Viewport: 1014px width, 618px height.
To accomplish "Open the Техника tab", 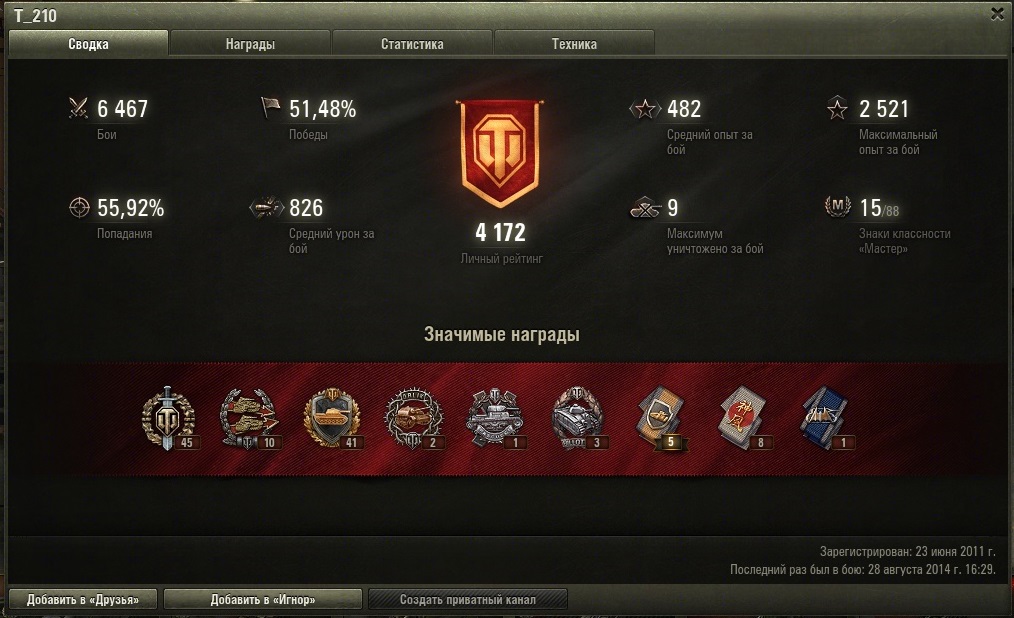I will [x=574, y=43].
